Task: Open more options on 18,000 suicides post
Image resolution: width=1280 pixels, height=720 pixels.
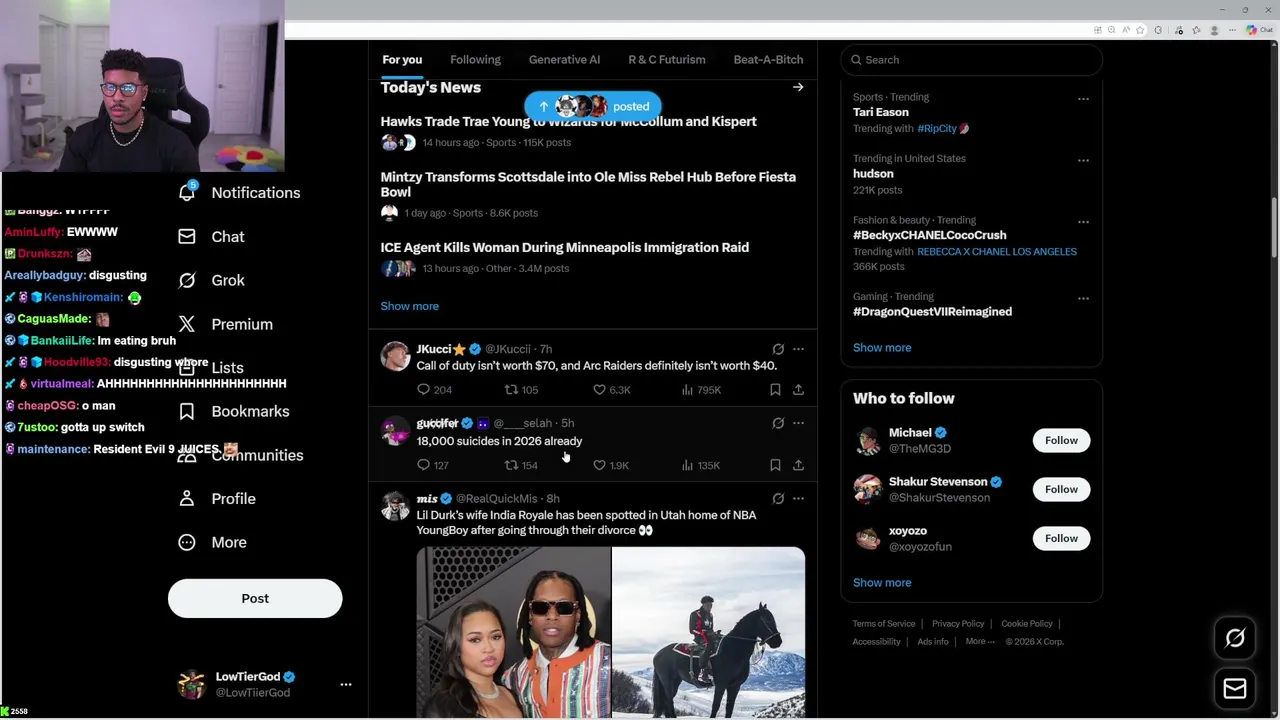Action: coord(798,423)
